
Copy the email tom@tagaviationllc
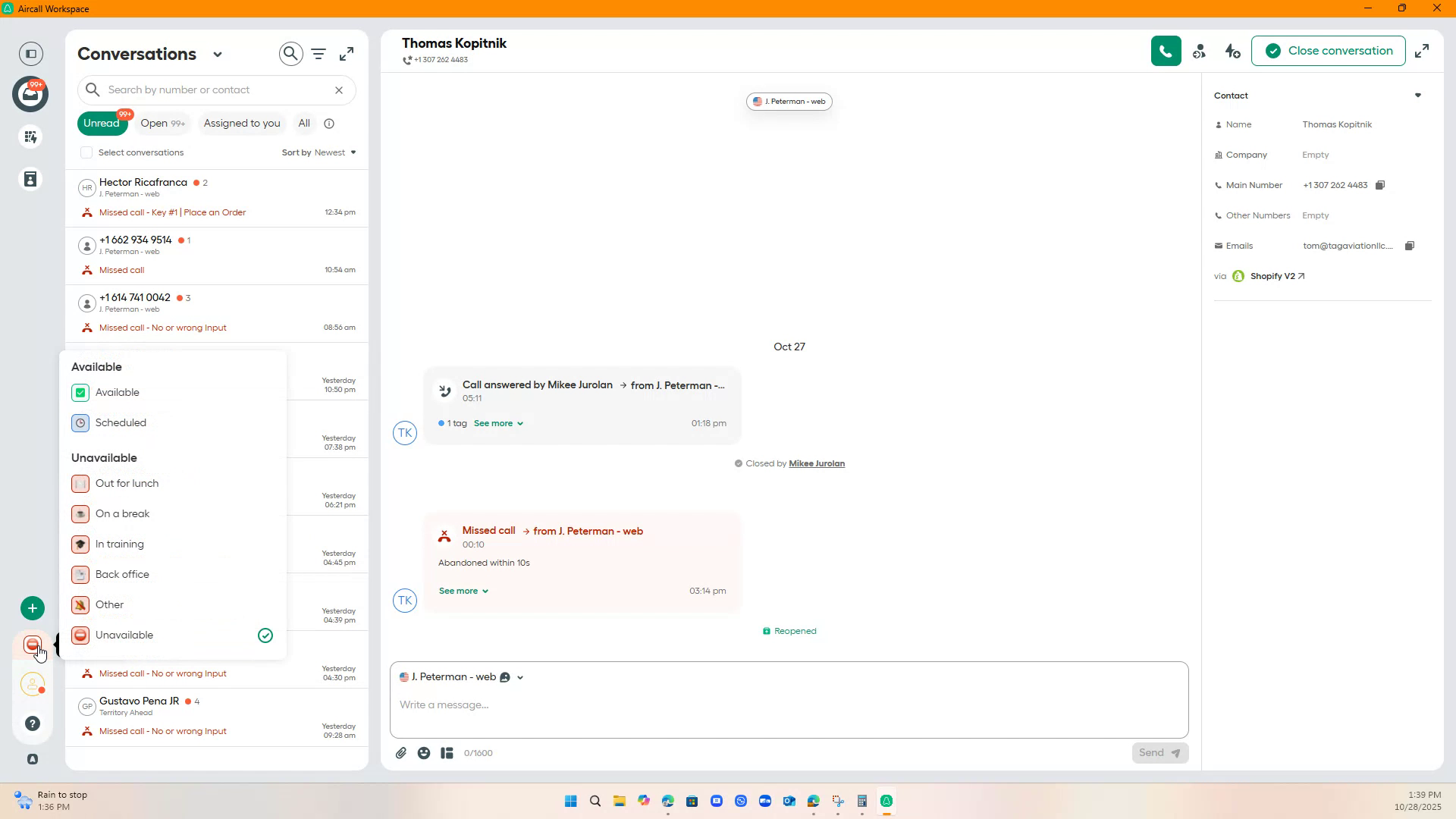point(1410,245)
